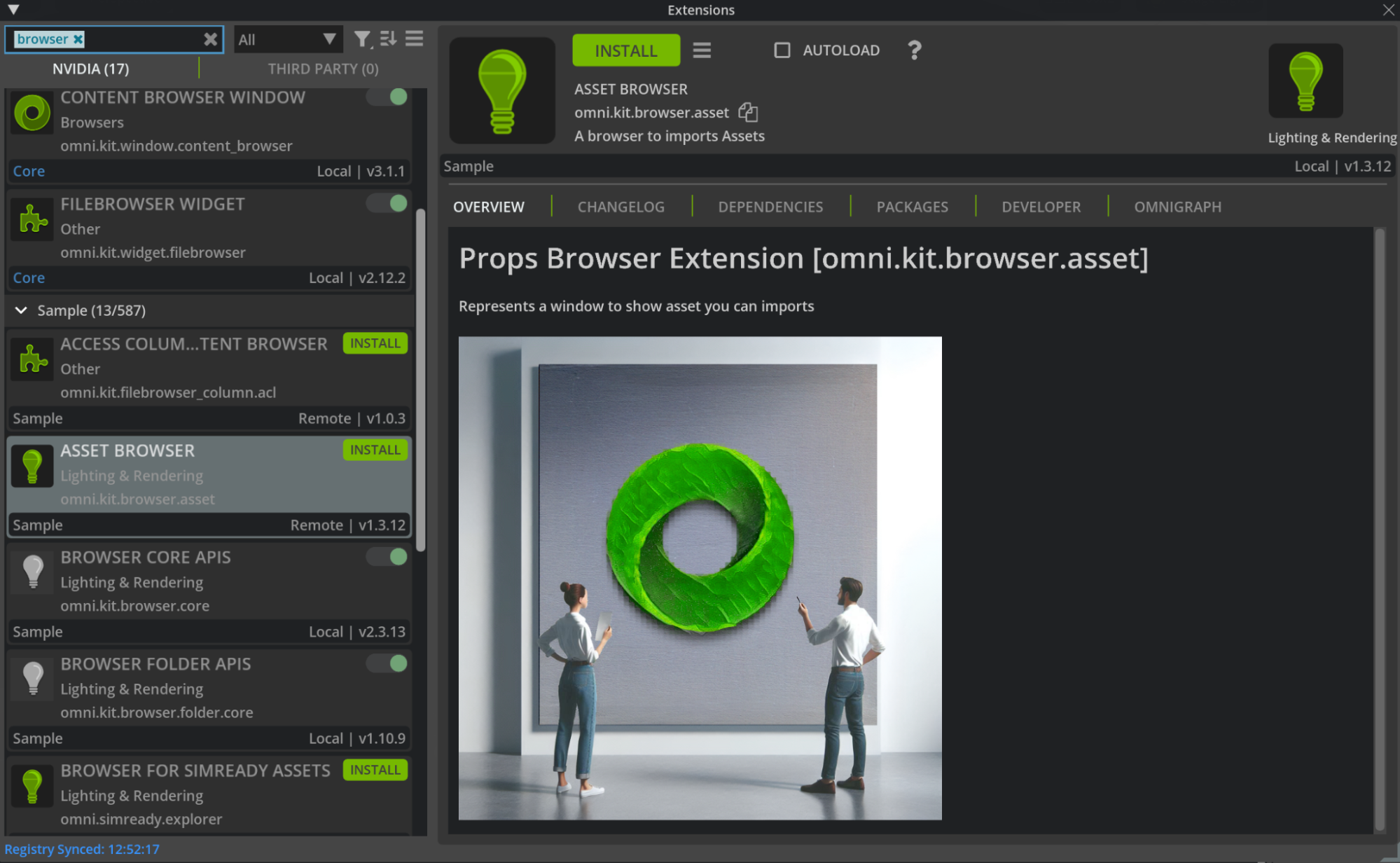Clear the search field with X icon

(x=210, y=39)
